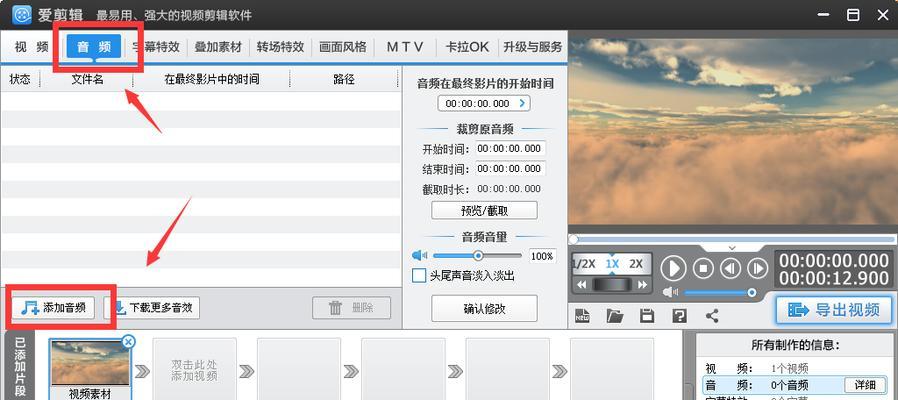The height and width of the screenshot is (400, 898).
Task: Enable 头尾声音淡入淡出 checkbox
Action: (x=419, y=276)
